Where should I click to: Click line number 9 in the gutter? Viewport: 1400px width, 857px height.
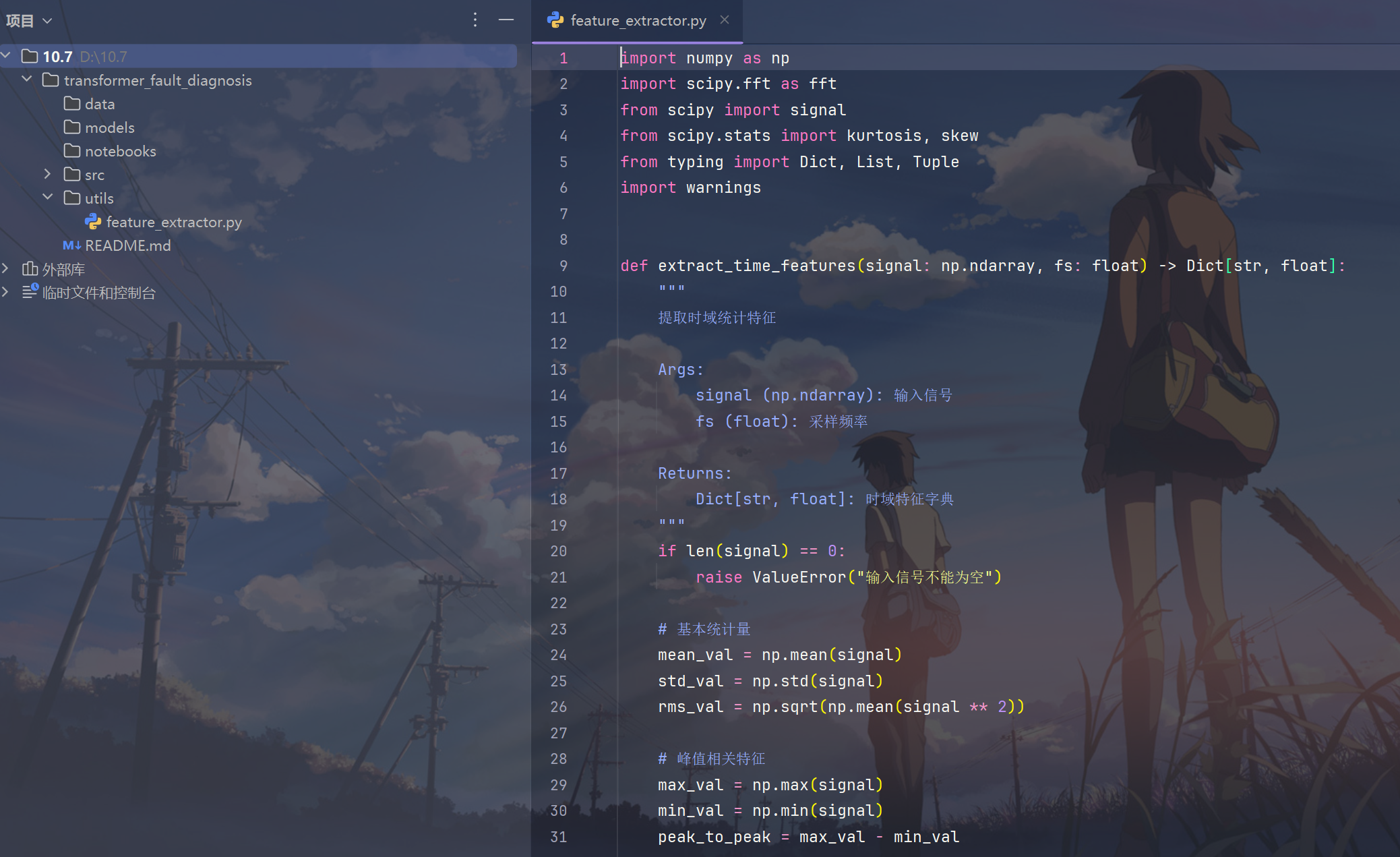(563, 266)
